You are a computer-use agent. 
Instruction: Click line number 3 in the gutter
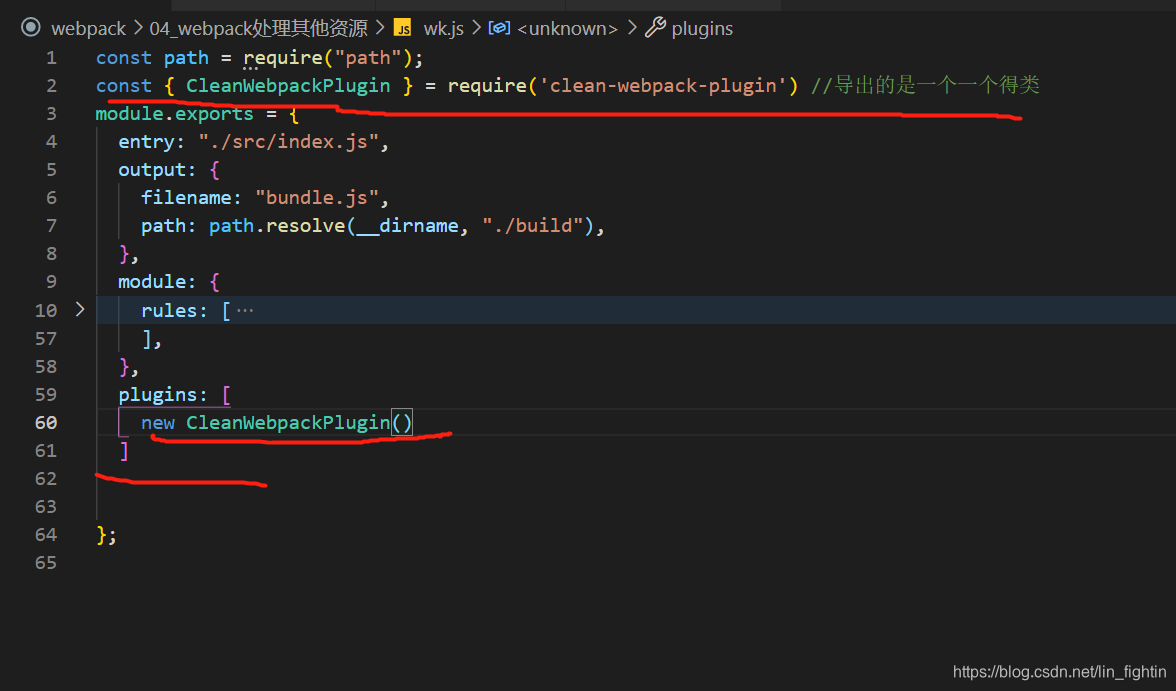(x=51, y=114)
